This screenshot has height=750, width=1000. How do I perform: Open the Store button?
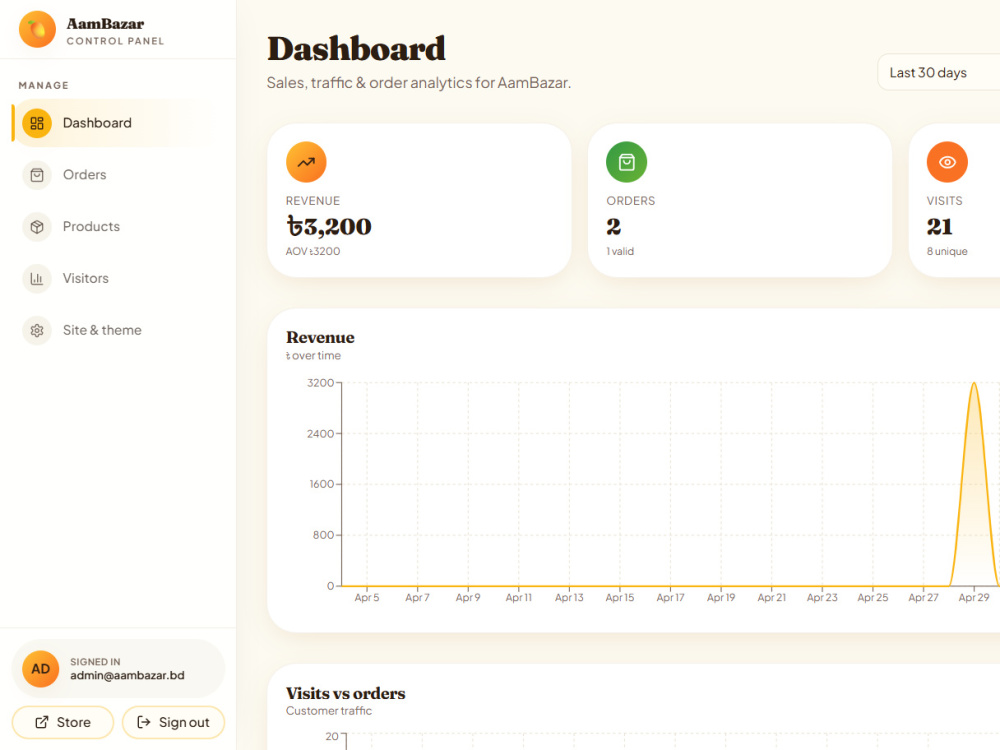point(62,723)
